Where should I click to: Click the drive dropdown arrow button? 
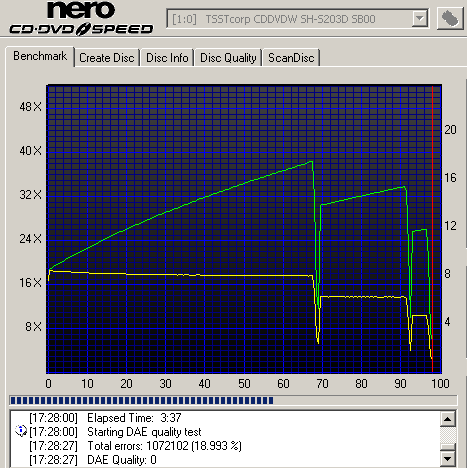[x=419, y=19]
